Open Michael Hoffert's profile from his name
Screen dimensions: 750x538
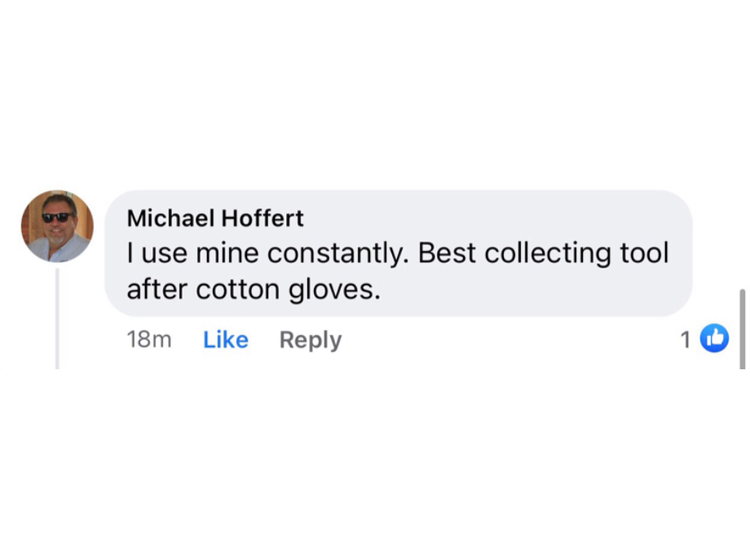tap(215, 218)
